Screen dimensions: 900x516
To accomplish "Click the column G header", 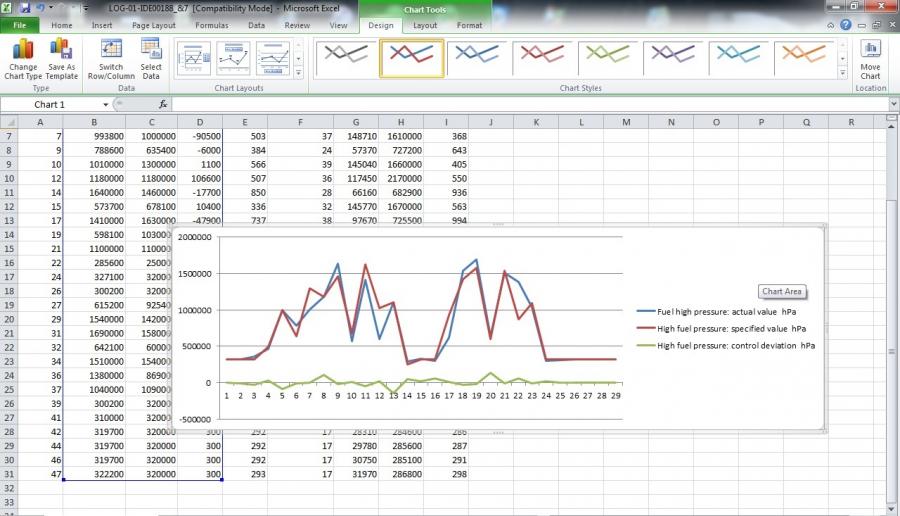I will pyautogui.click(x=357, y=122).
